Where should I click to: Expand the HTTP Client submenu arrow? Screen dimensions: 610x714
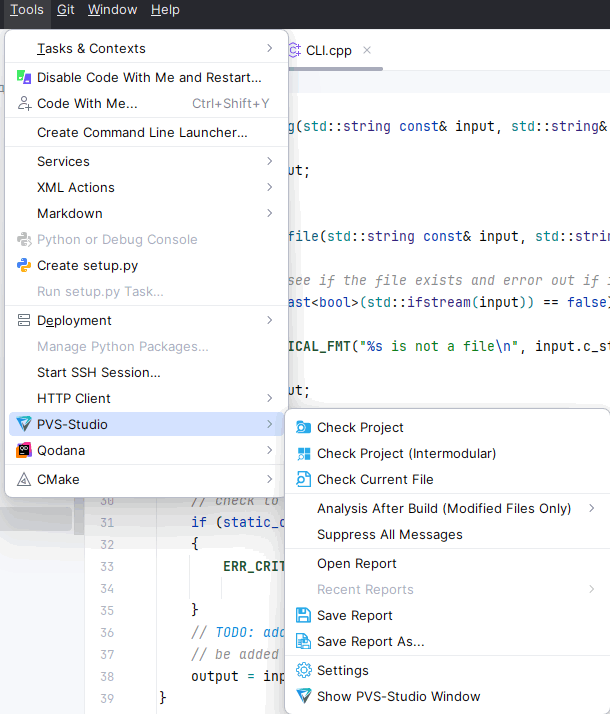click(x=270, y=398)
